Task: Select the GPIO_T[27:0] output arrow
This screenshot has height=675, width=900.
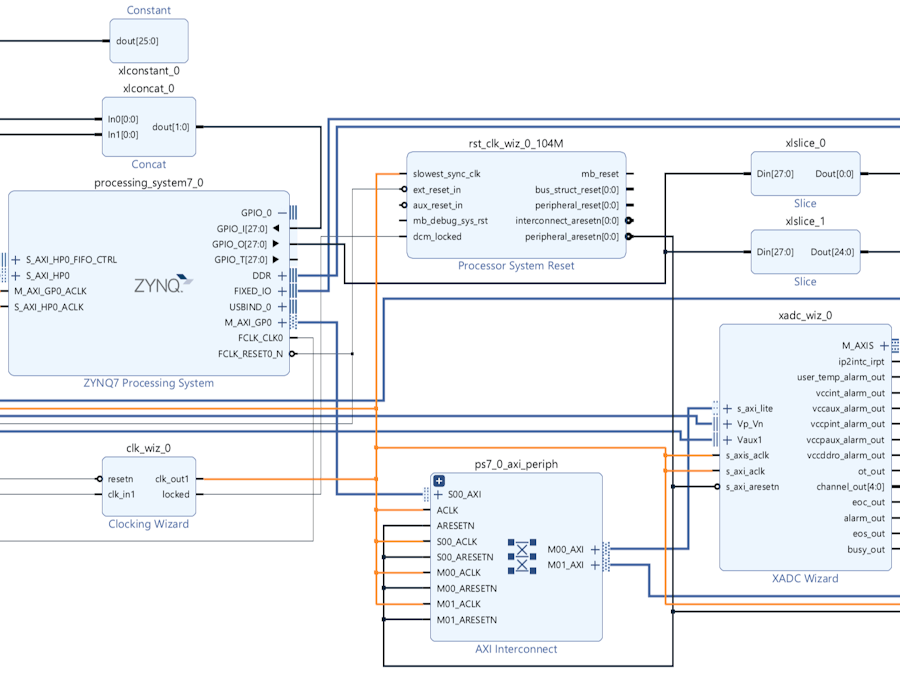Action: [x=276, y=259]
